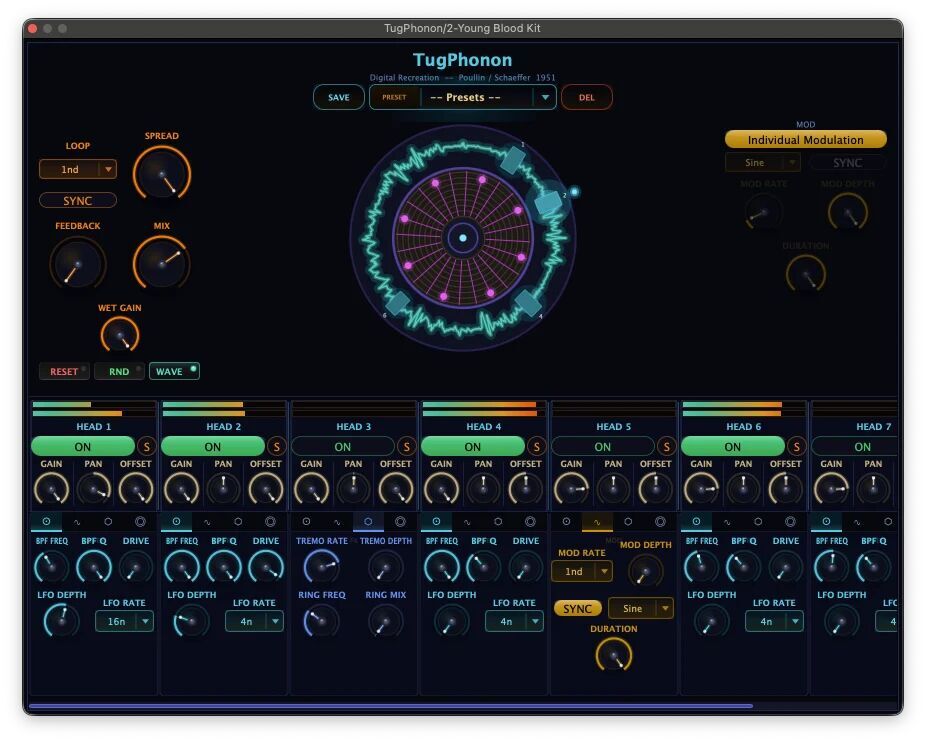The height and width of the screenshot is (742, 926).
Task: Enable Head 3 ON switch
Action: tap(343, 447)
